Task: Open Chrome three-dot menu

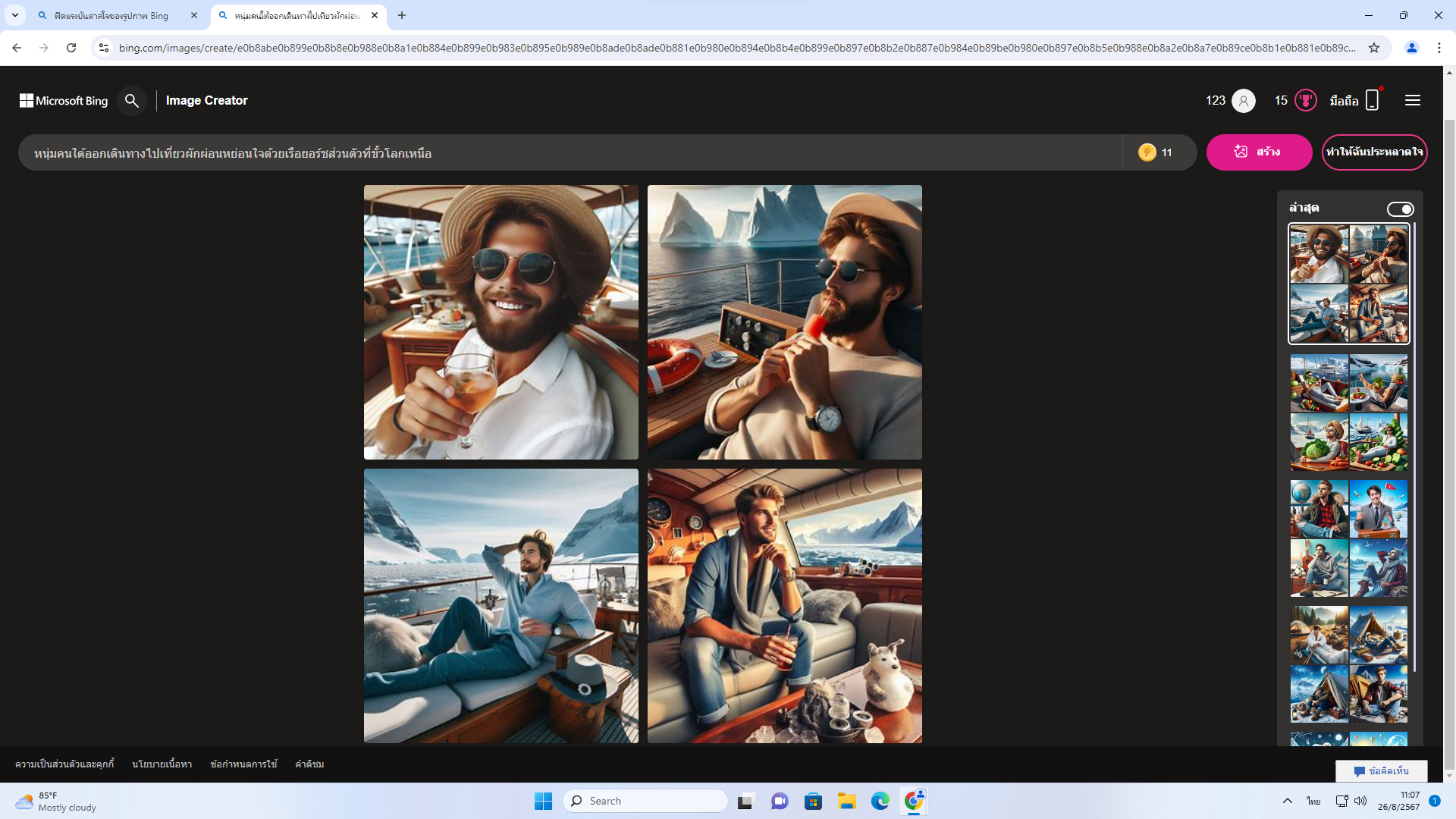Action: point(1439,48)
